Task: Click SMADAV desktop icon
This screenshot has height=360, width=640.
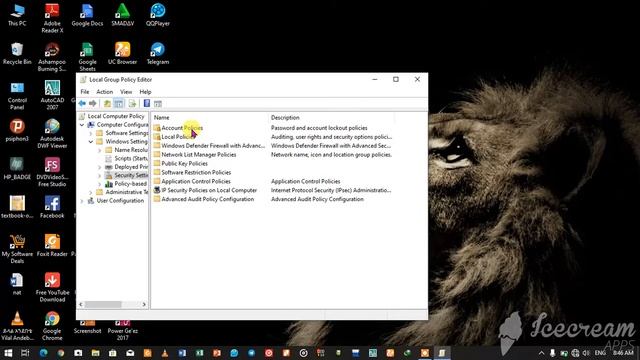Action: pyautogui.click(x=122, y=15)
